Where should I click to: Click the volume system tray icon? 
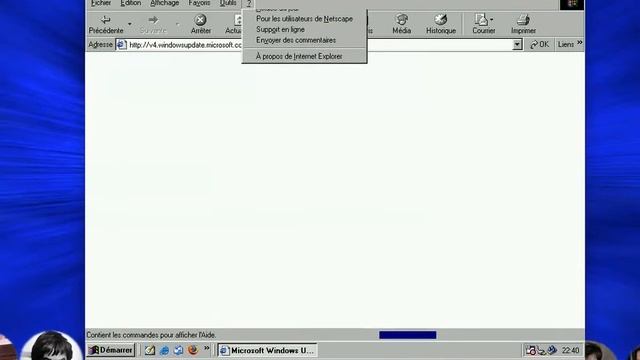(x=552, y=350)
